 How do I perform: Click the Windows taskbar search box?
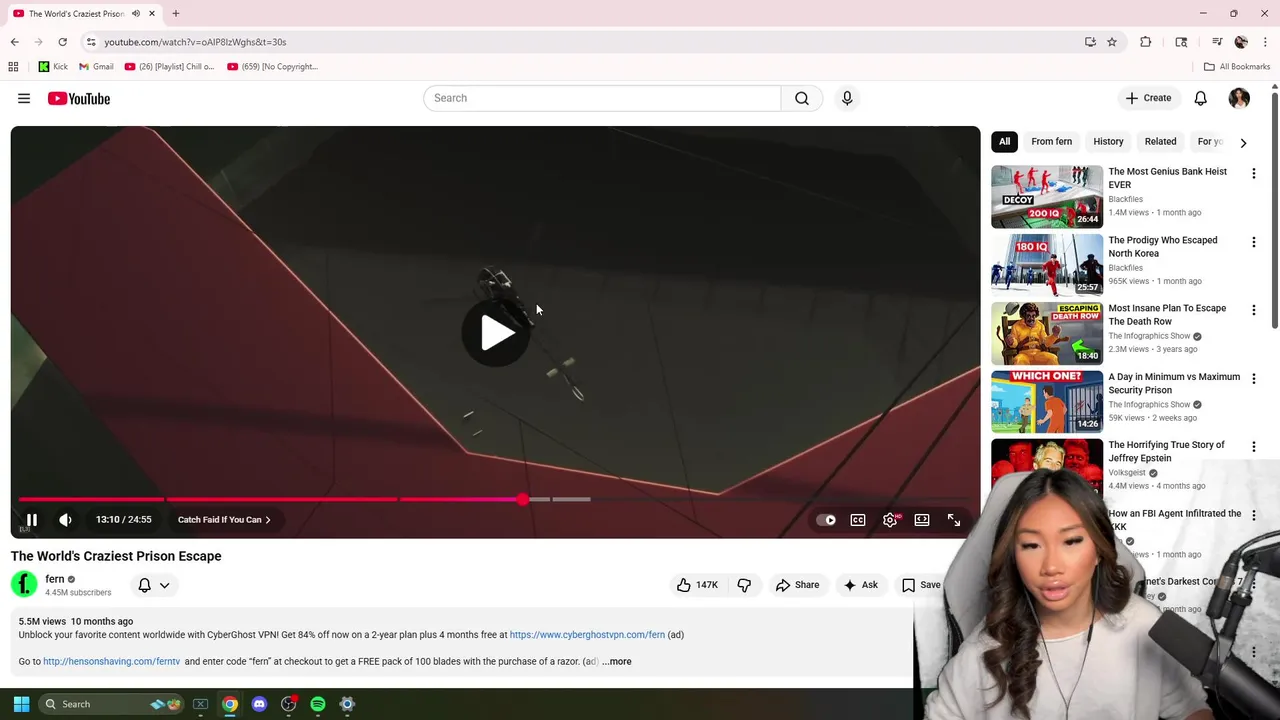(112, 704)
